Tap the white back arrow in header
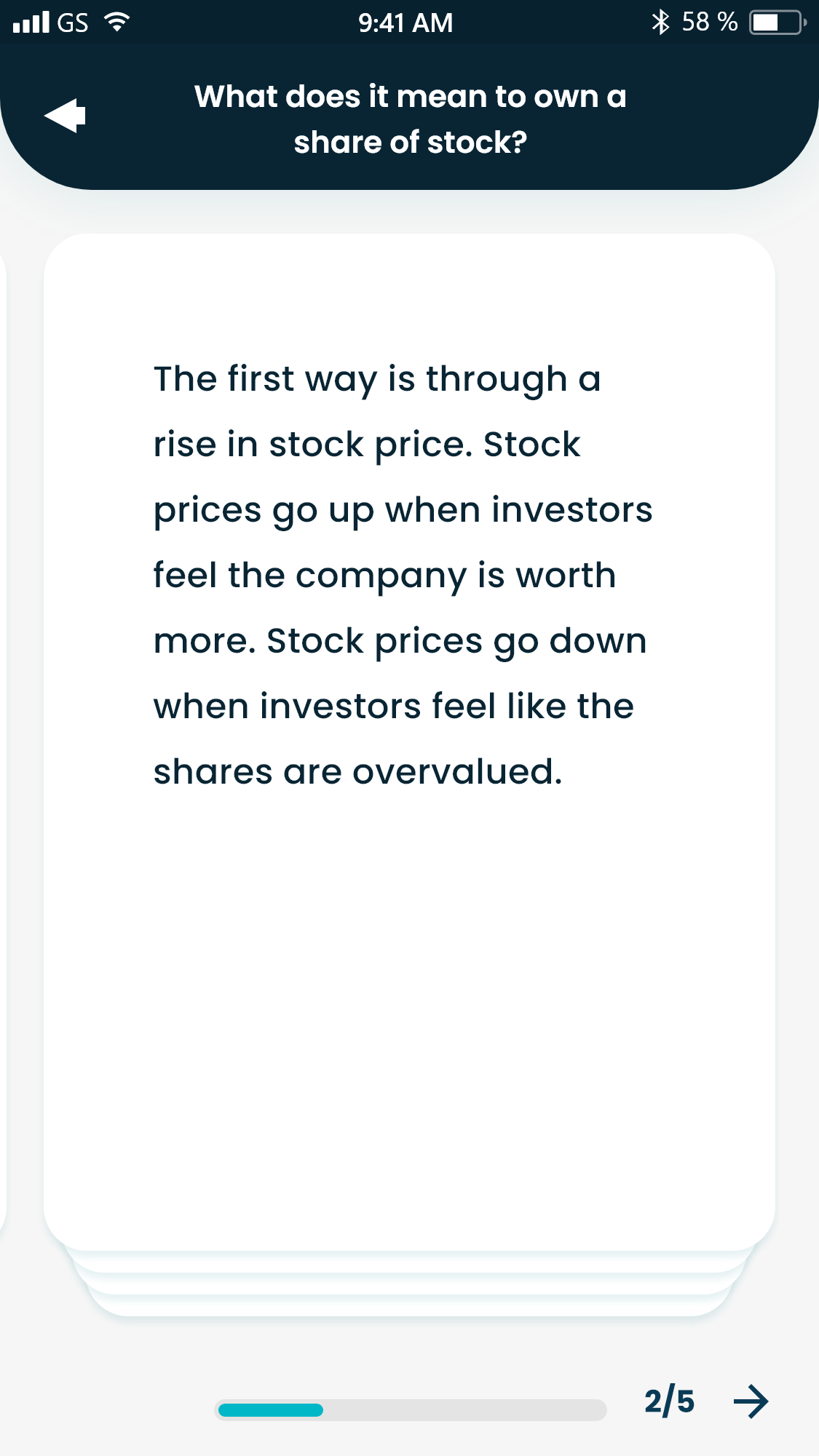The image size is (819, 1456). pyautogui.click(x=65, y=116)
